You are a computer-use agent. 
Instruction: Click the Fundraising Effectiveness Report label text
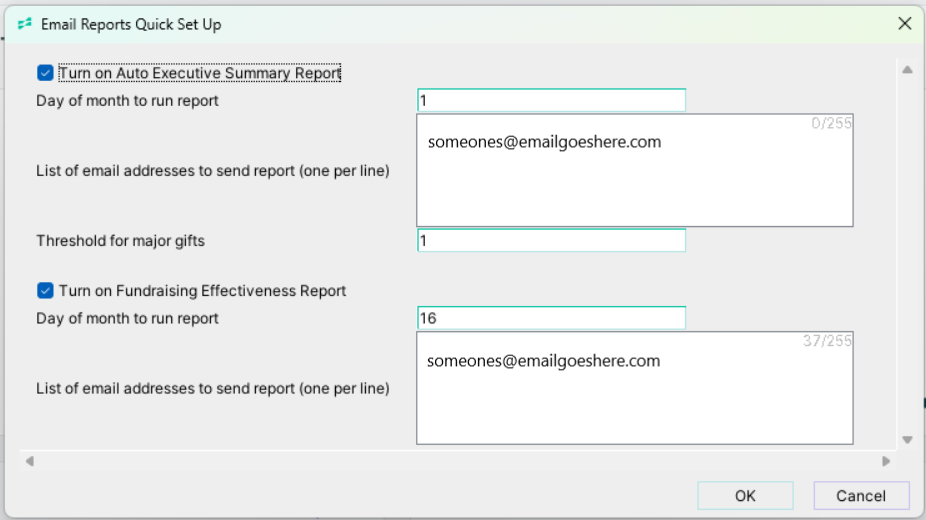pyautogui.click(x=202, y=290)
